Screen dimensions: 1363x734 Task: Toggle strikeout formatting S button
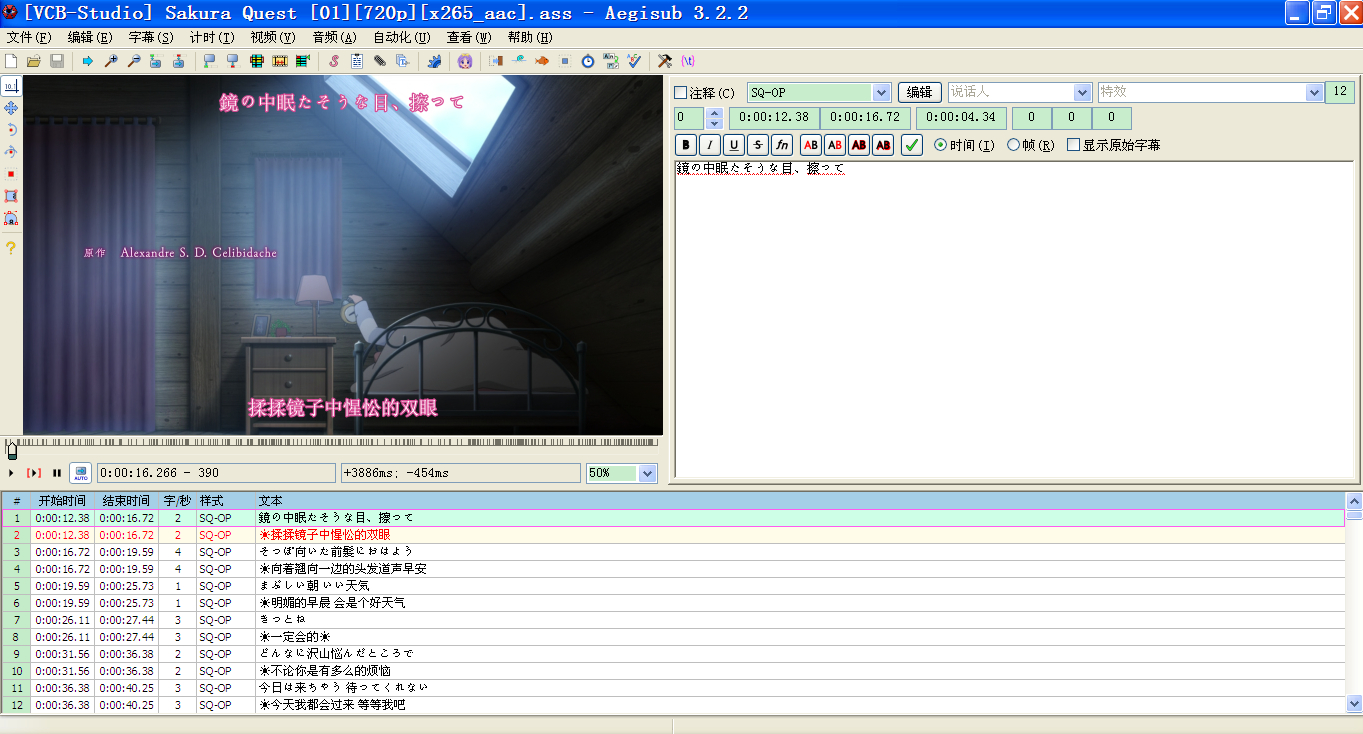(757, 145)
